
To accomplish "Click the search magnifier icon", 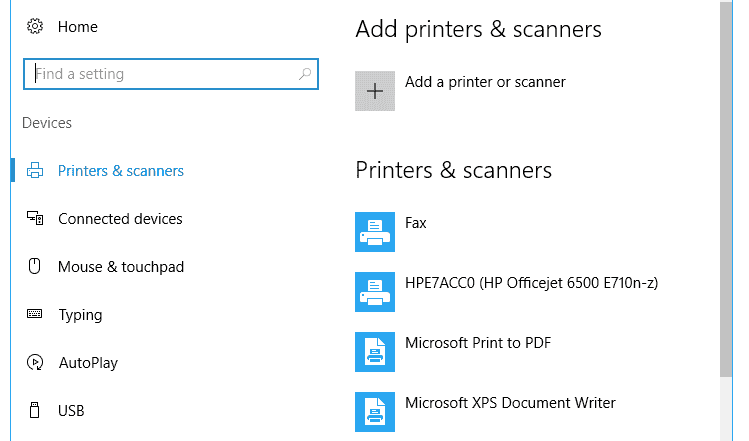I will click(305, 74).
